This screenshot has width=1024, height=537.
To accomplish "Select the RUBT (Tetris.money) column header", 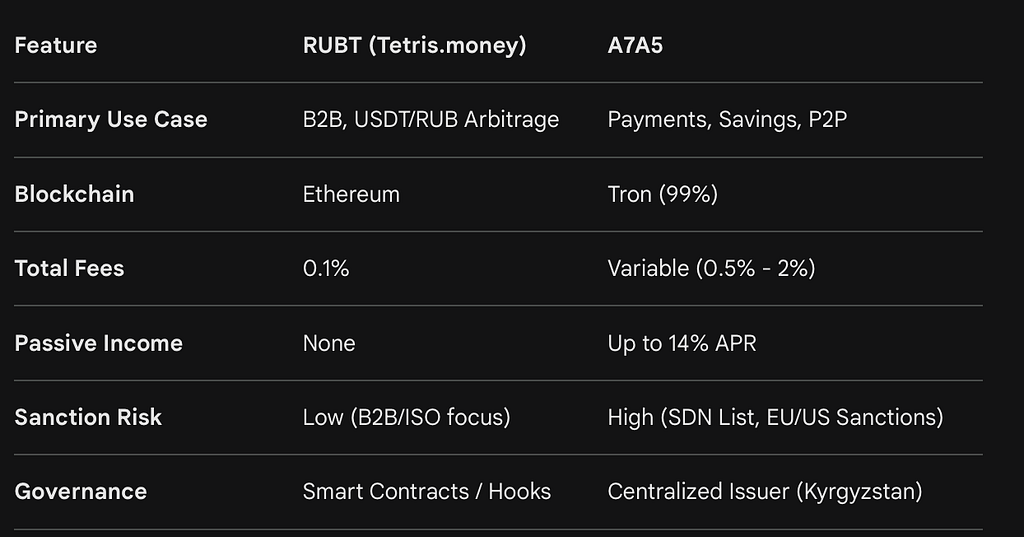I will (x=414, y=45).
